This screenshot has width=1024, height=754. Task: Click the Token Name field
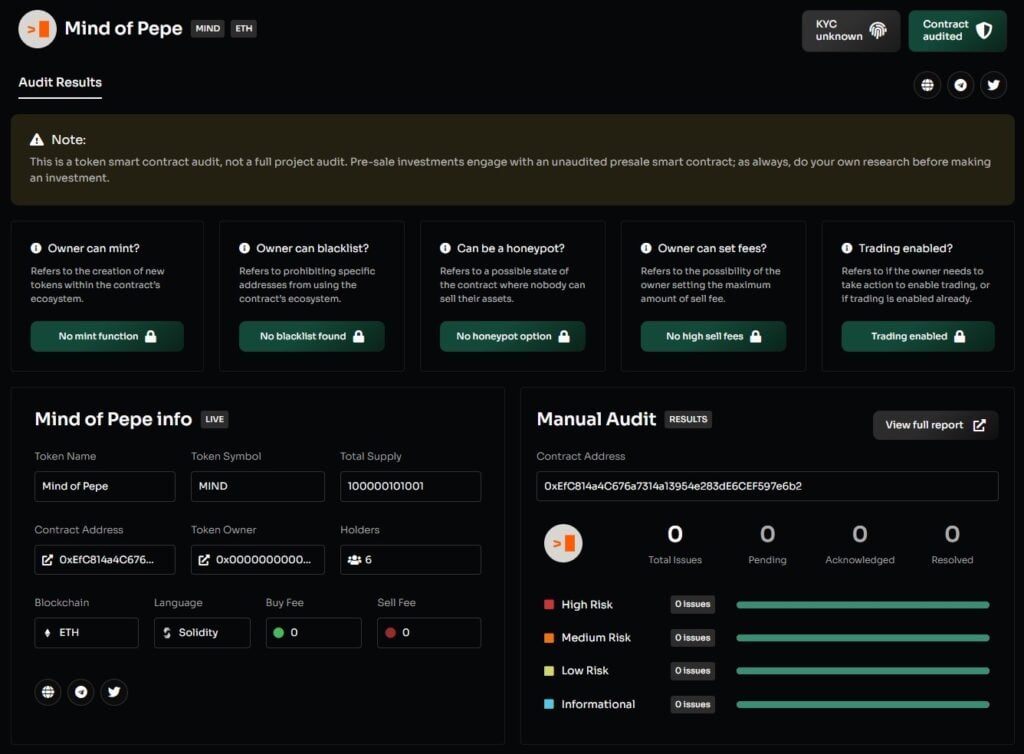[104, 486]
